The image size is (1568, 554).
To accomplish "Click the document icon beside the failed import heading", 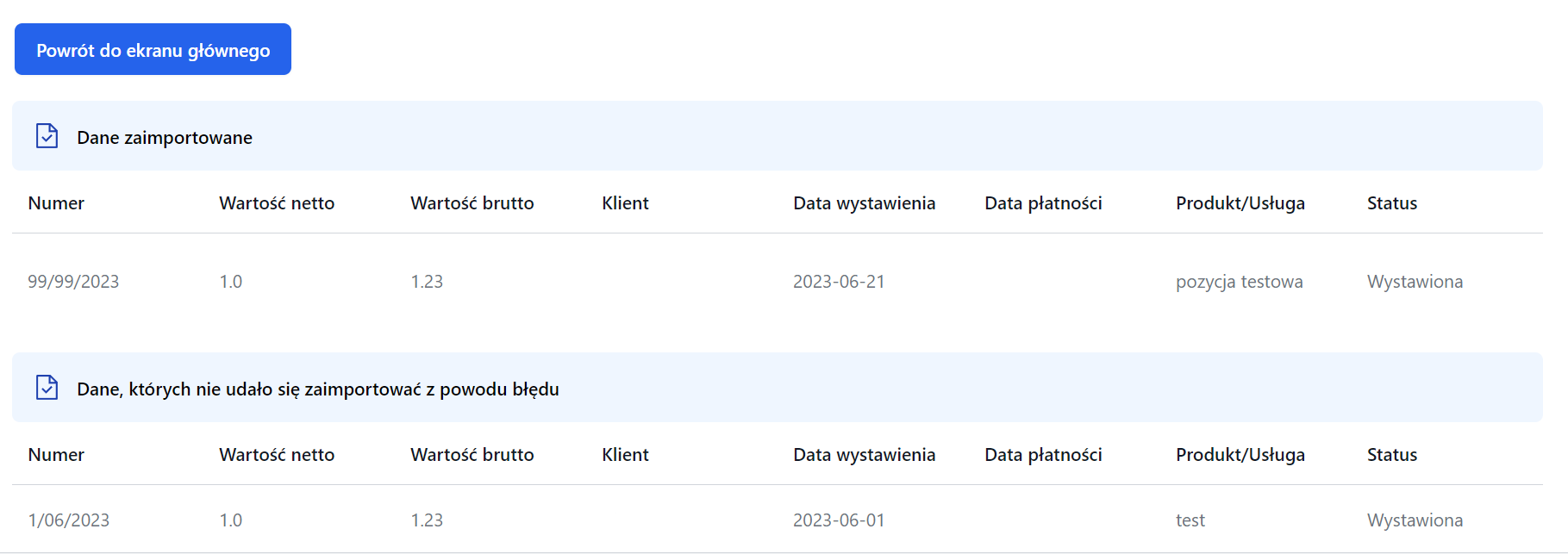I will pos(47,388).
